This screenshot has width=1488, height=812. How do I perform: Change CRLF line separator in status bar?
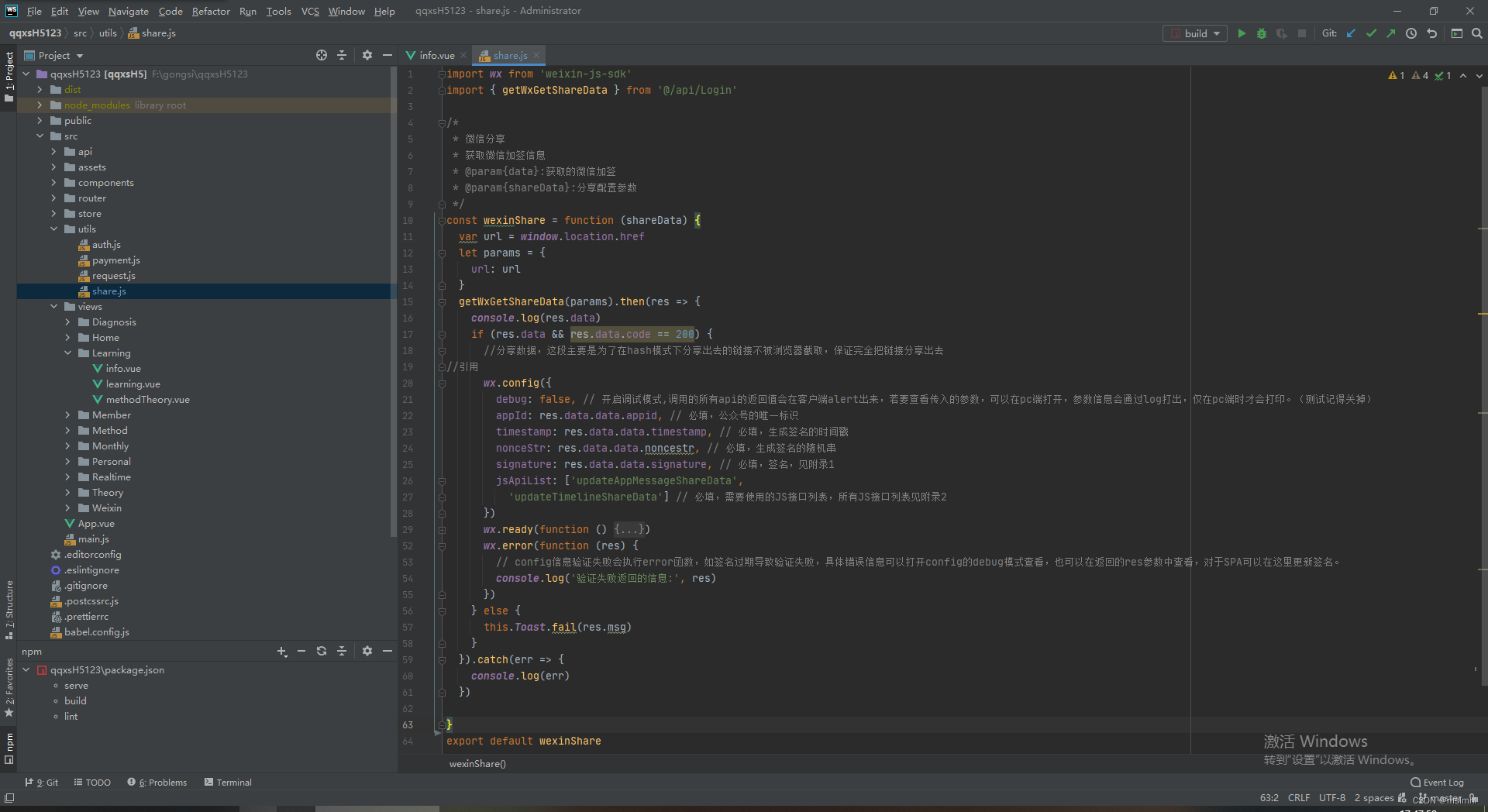click(x=1299, y=798)
